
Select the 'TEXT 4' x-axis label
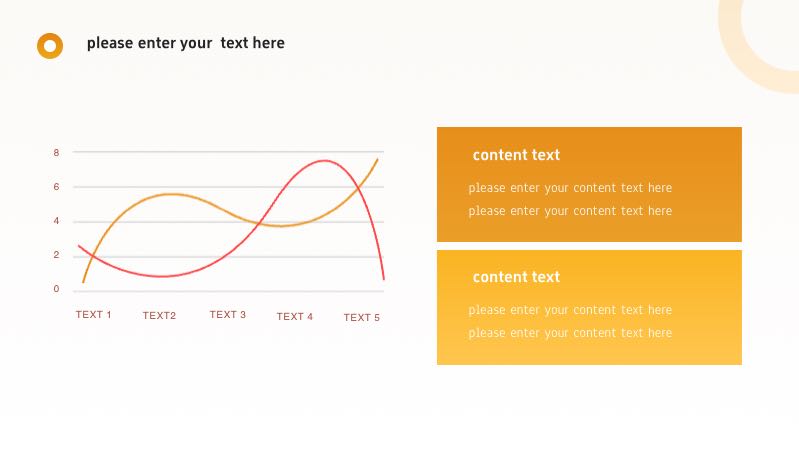coord(295,317)
